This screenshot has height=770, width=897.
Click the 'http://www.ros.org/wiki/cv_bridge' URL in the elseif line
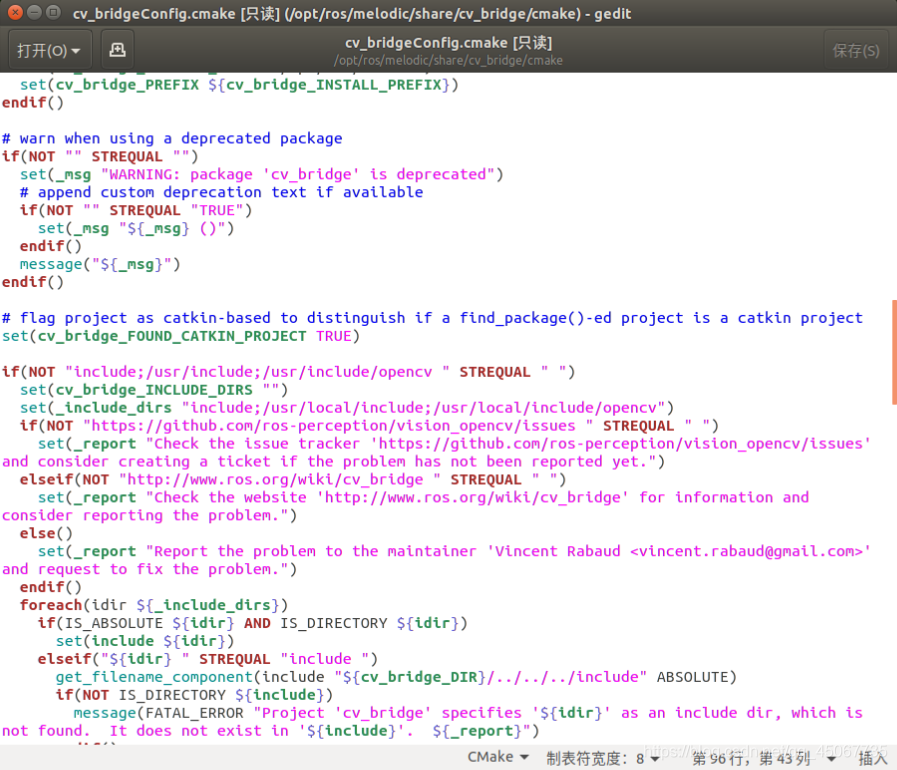[x=275, y=480]
